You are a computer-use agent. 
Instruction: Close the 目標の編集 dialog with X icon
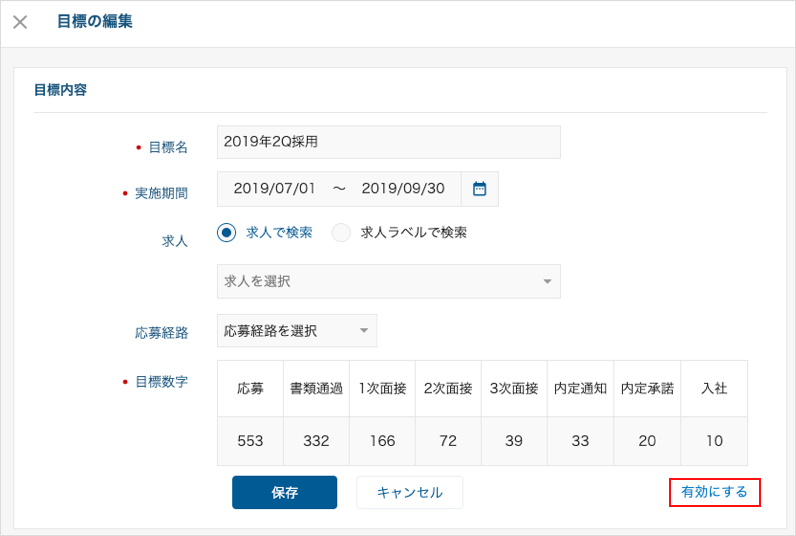click(20, 22)
